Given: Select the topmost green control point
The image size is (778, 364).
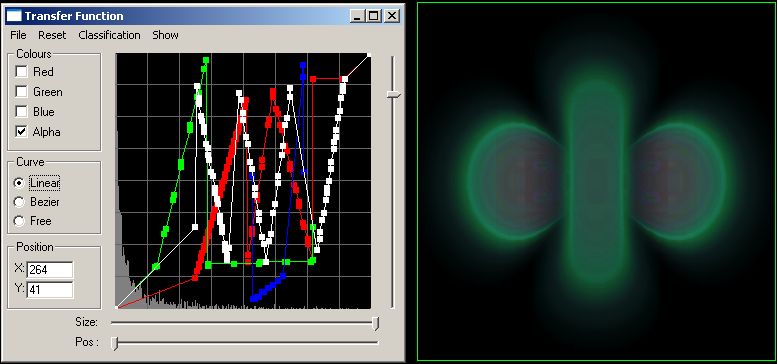Looking at the screenshot, I should 206,60.
